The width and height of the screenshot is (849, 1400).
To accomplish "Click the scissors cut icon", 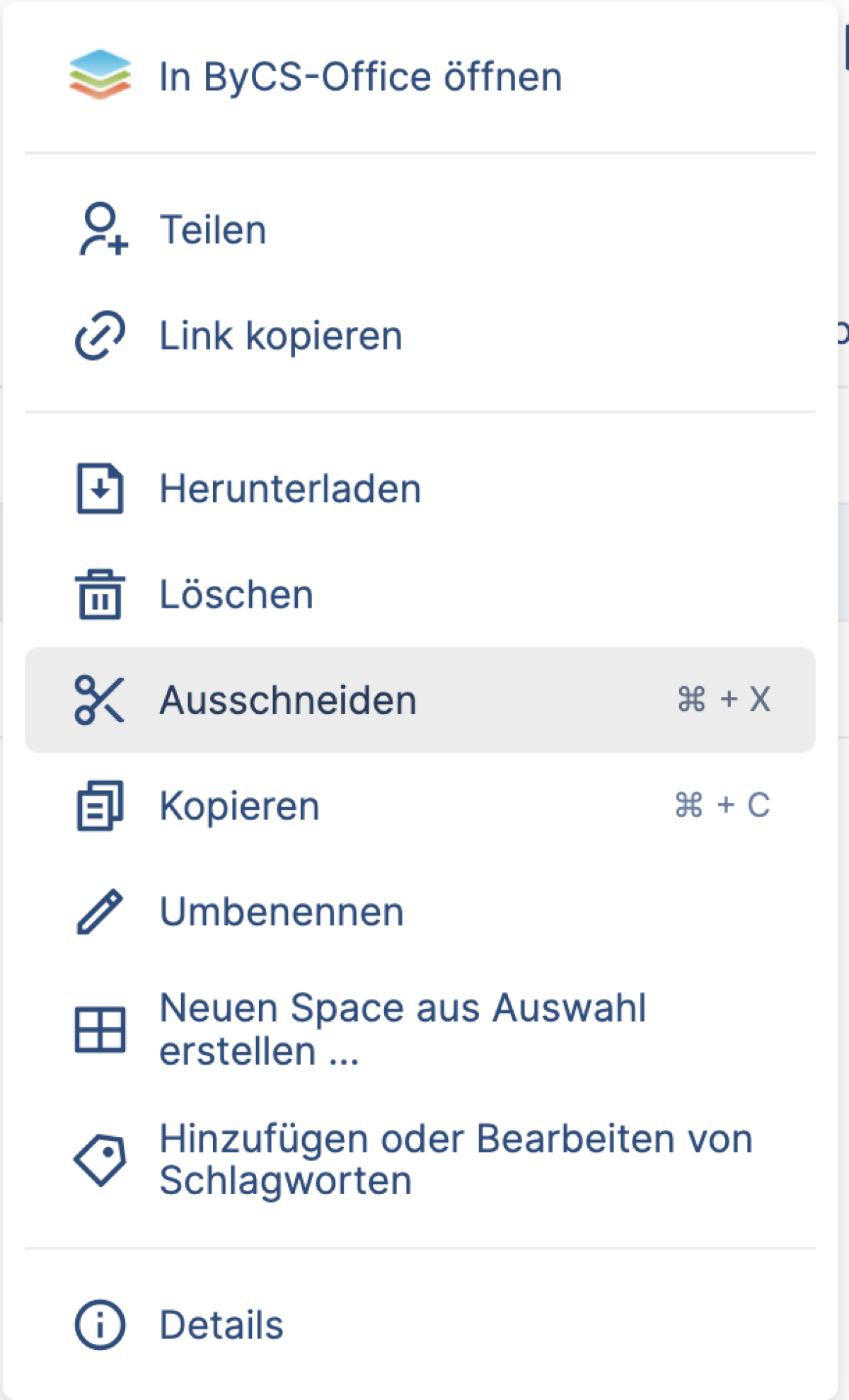I will (x=99, y=700).
